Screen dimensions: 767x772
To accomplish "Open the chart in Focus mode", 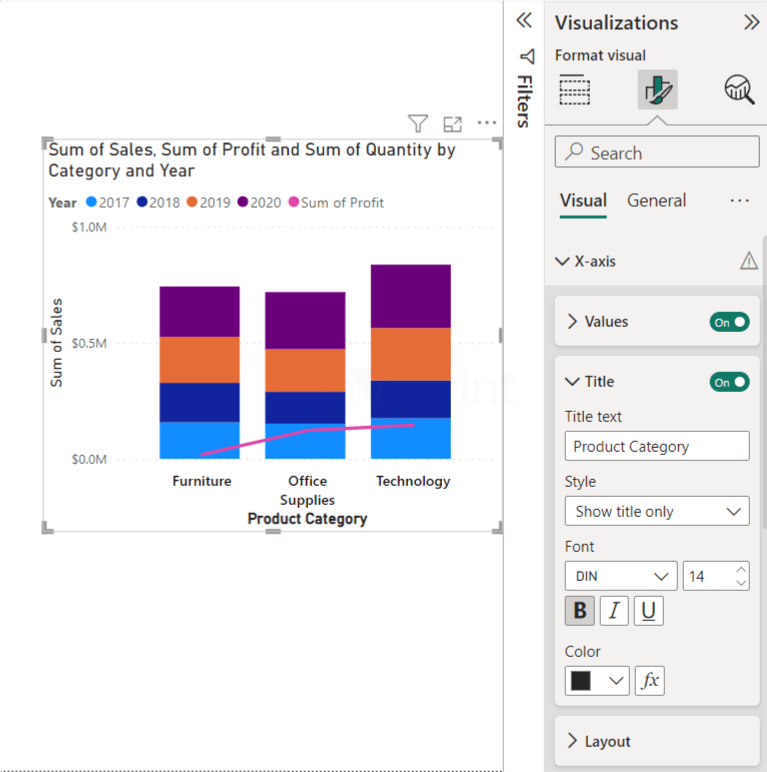I will (452, 124).
